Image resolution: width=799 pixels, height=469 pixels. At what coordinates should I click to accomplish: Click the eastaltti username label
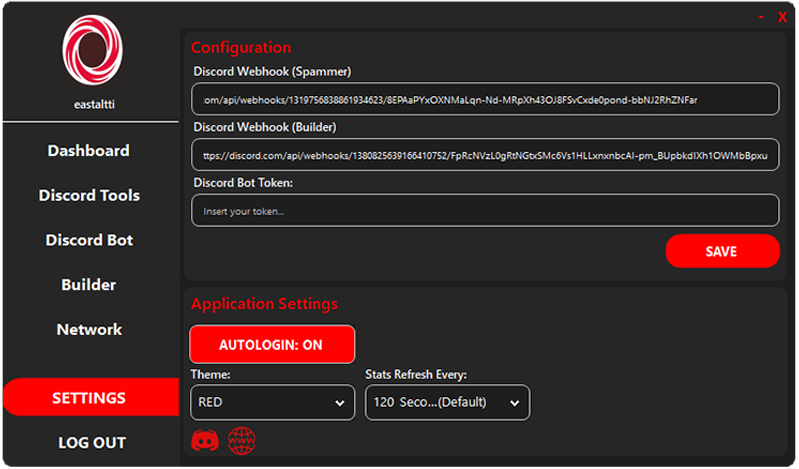(x=94, y=105)
